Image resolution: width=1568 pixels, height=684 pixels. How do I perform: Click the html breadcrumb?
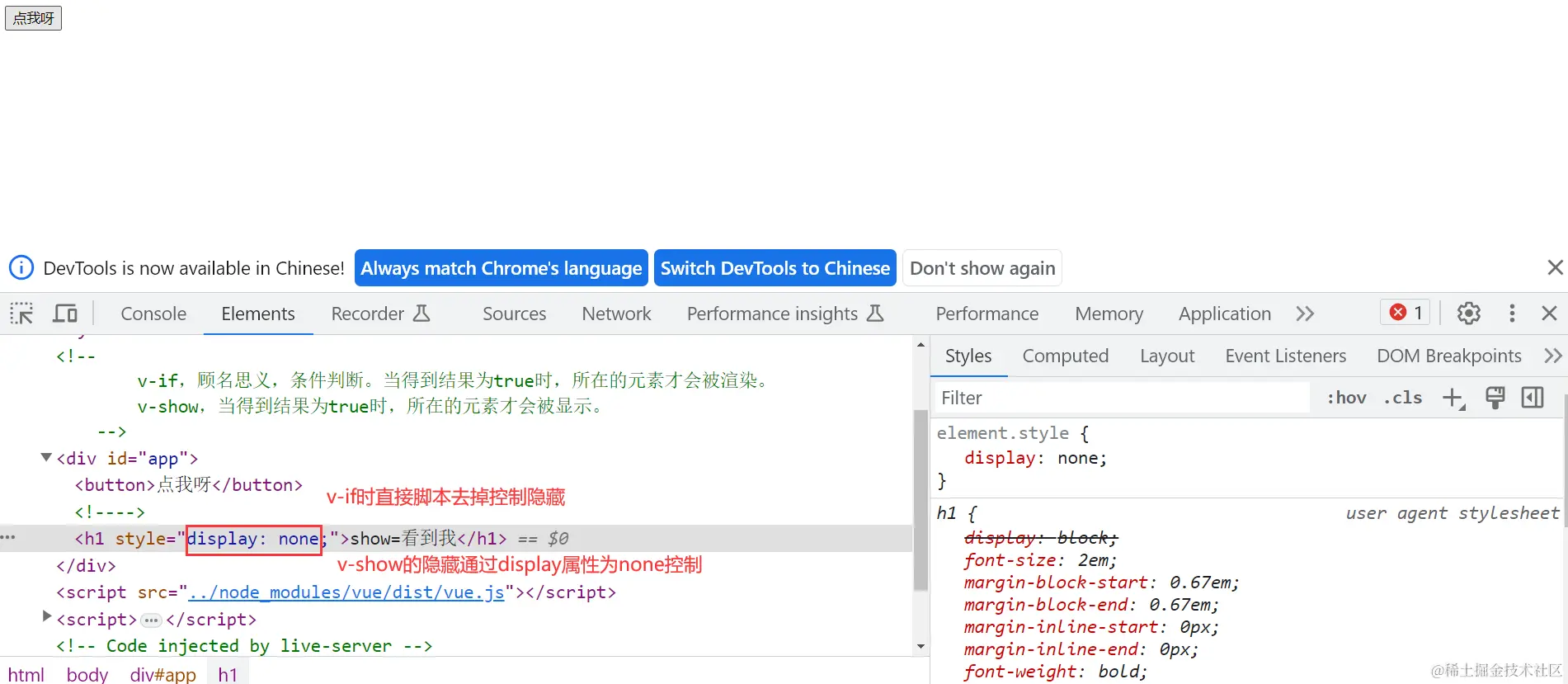click(26, 674)
